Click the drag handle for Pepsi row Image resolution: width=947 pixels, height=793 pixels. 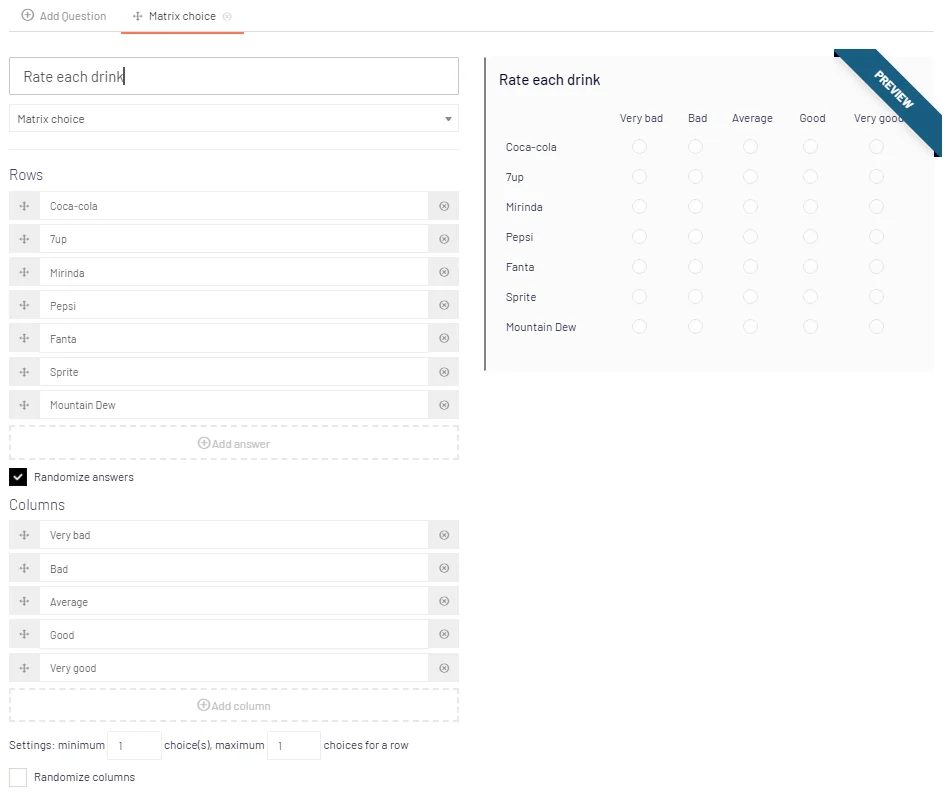tap(24, 306)
